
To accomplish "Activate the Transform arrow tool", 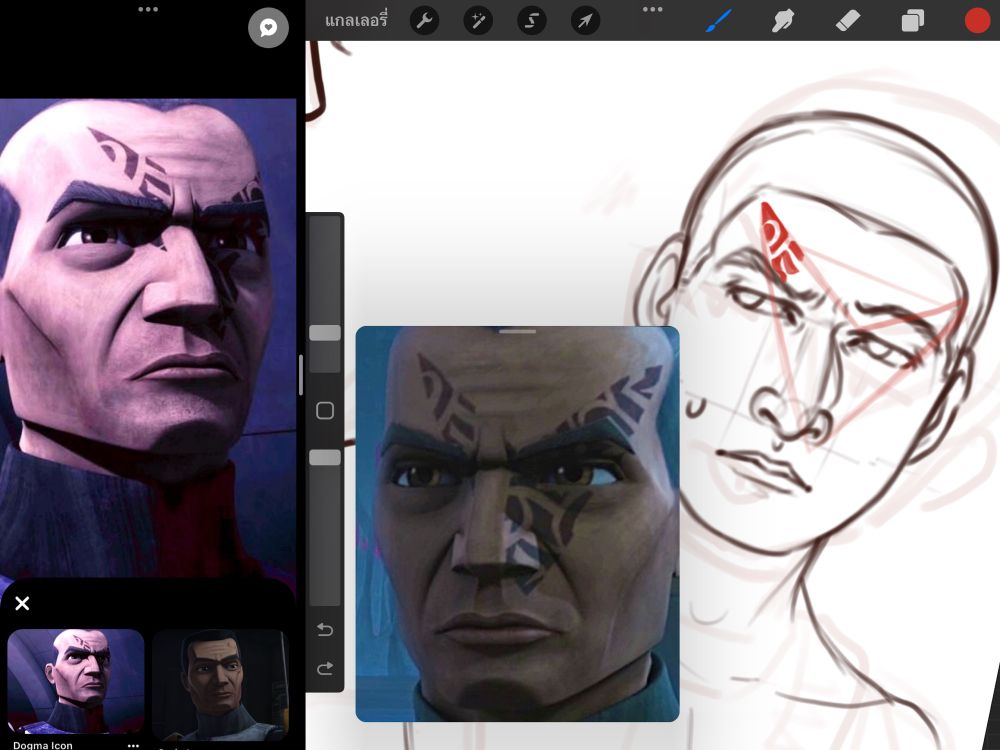I will point(585,21).
